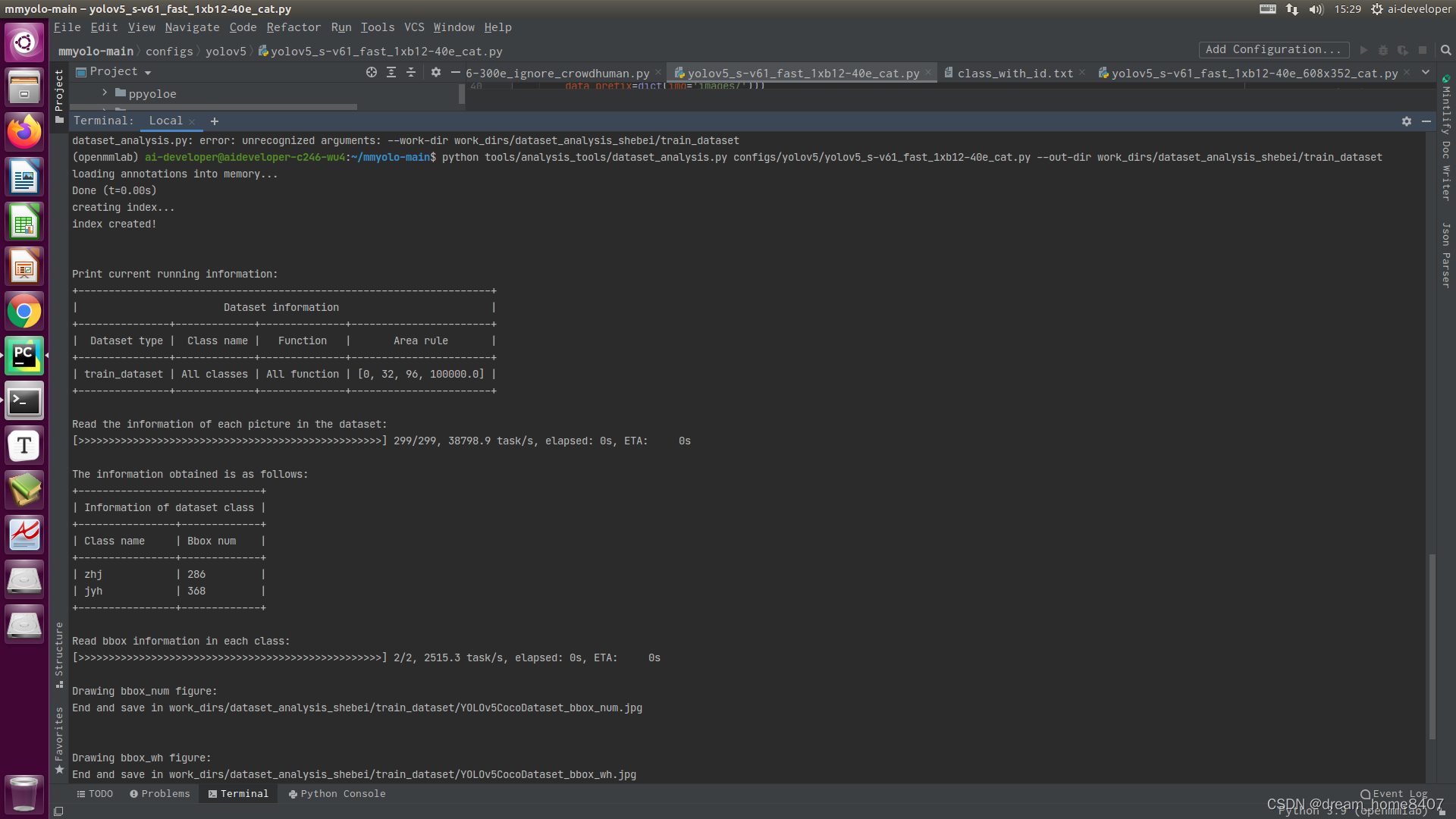Launch Firefox from the dock
1456x819 pixels.
pyautogui.click(x=24, y=132)
